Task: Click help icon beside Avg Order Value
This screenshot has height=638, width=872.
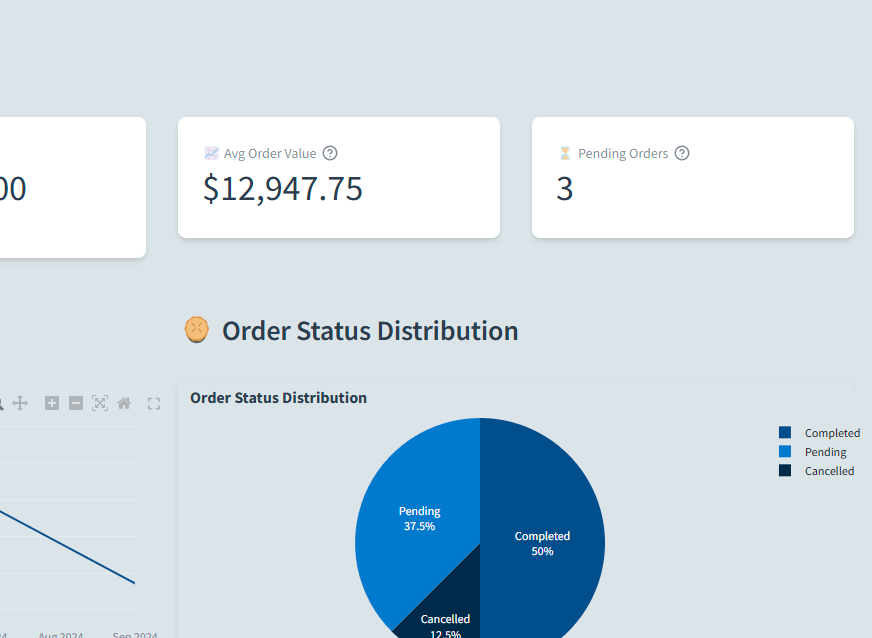Action: [x=330, y=153]
